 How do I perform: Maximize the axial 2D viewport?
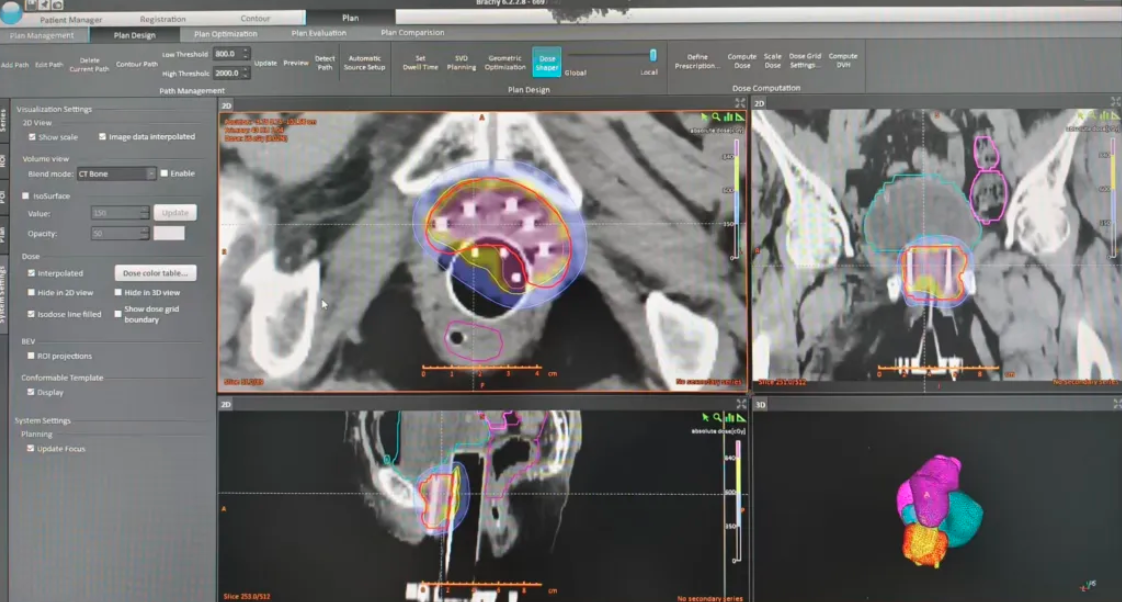[x=740, y=104]
